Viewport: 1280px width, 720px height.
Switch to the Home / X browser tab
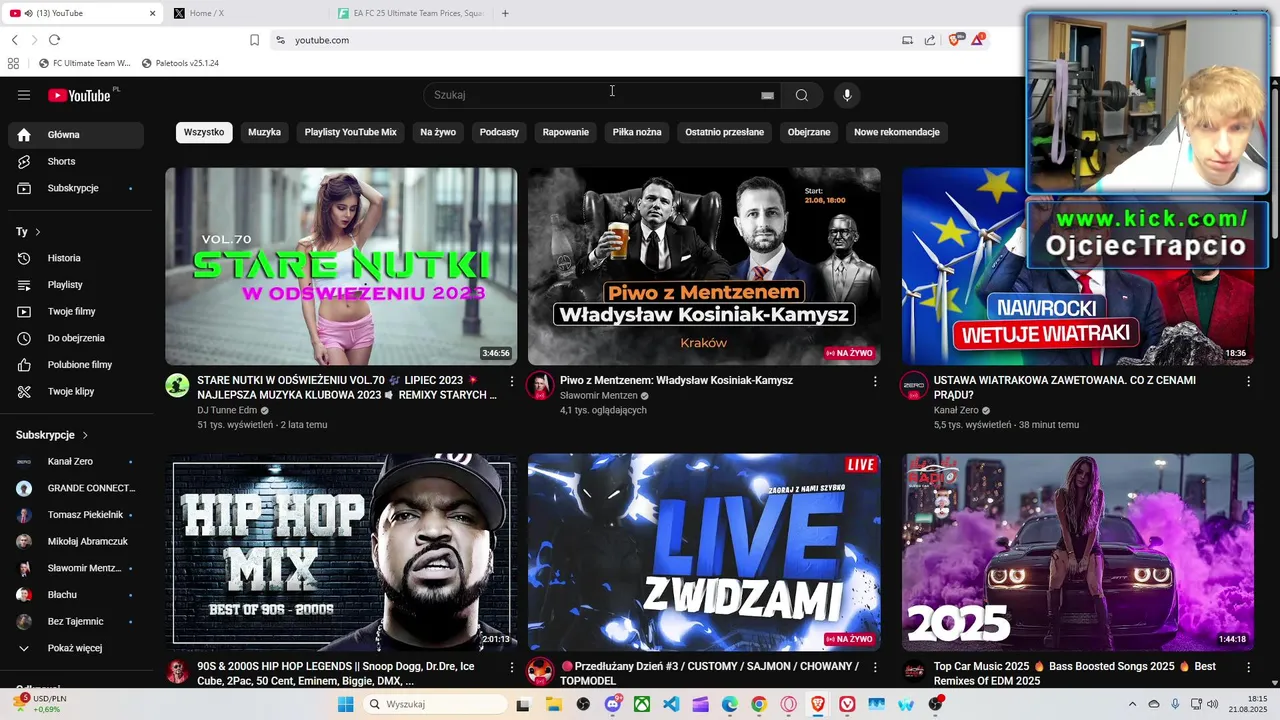(x=247, y=13)
